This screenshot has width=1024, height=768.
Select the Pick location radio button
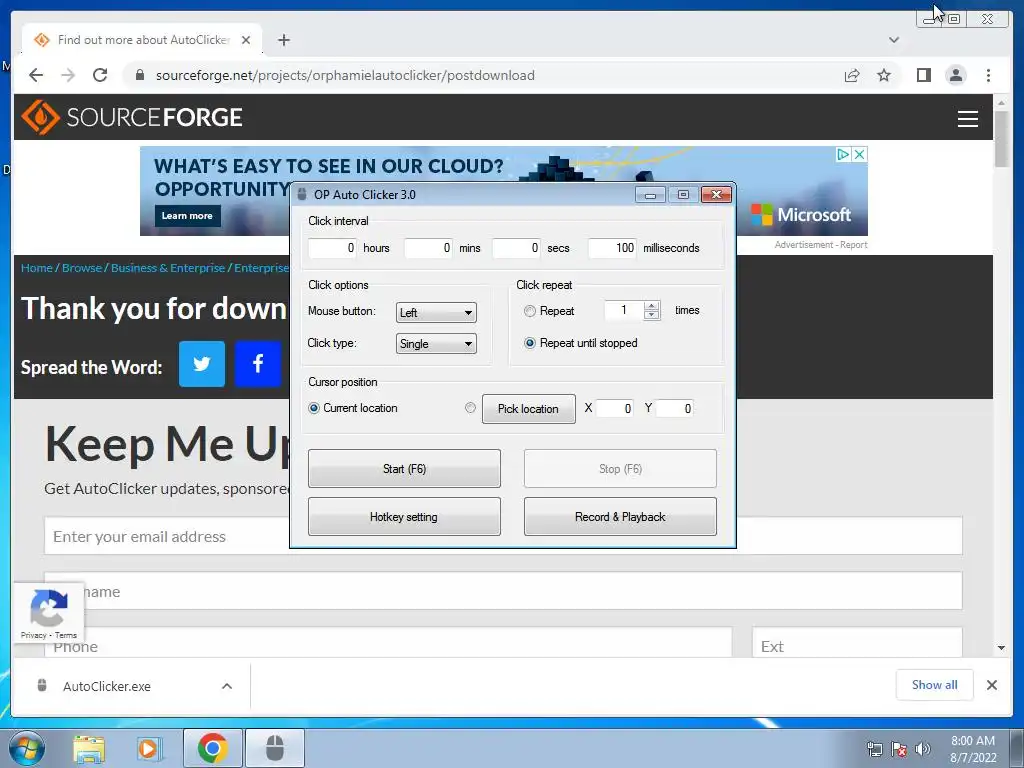[470, 408]
